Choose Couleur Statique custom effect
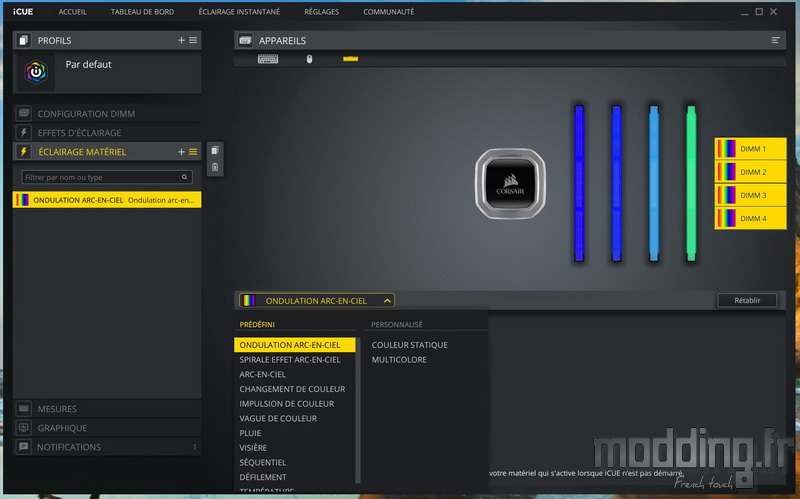The image size is (800, 499). click(x=409, y=345)
